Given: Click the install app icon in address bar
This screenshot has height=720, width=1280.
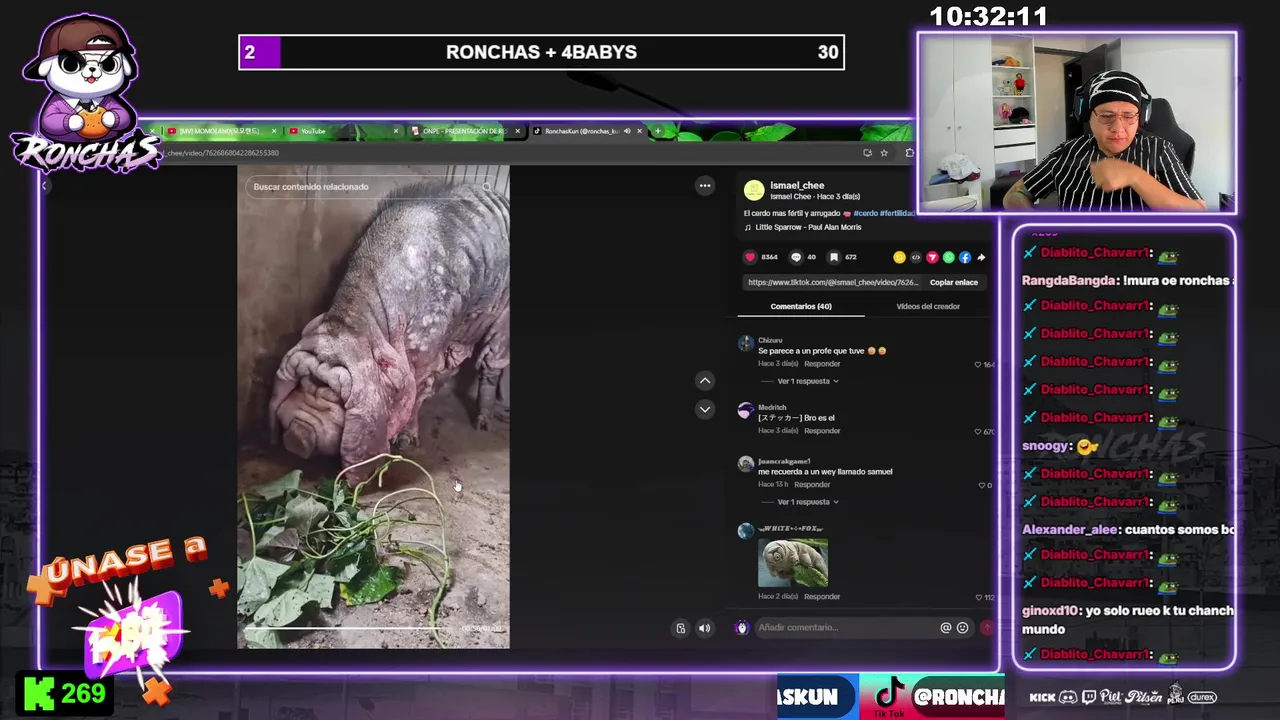Looking at the screenshot, I should [867, 153].
